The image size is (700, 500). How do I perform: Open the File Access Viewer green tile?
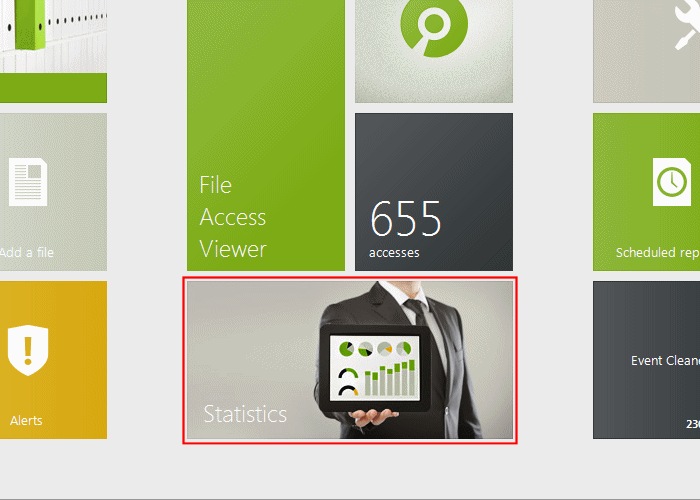pyautogui.click(x=266, y=135)
